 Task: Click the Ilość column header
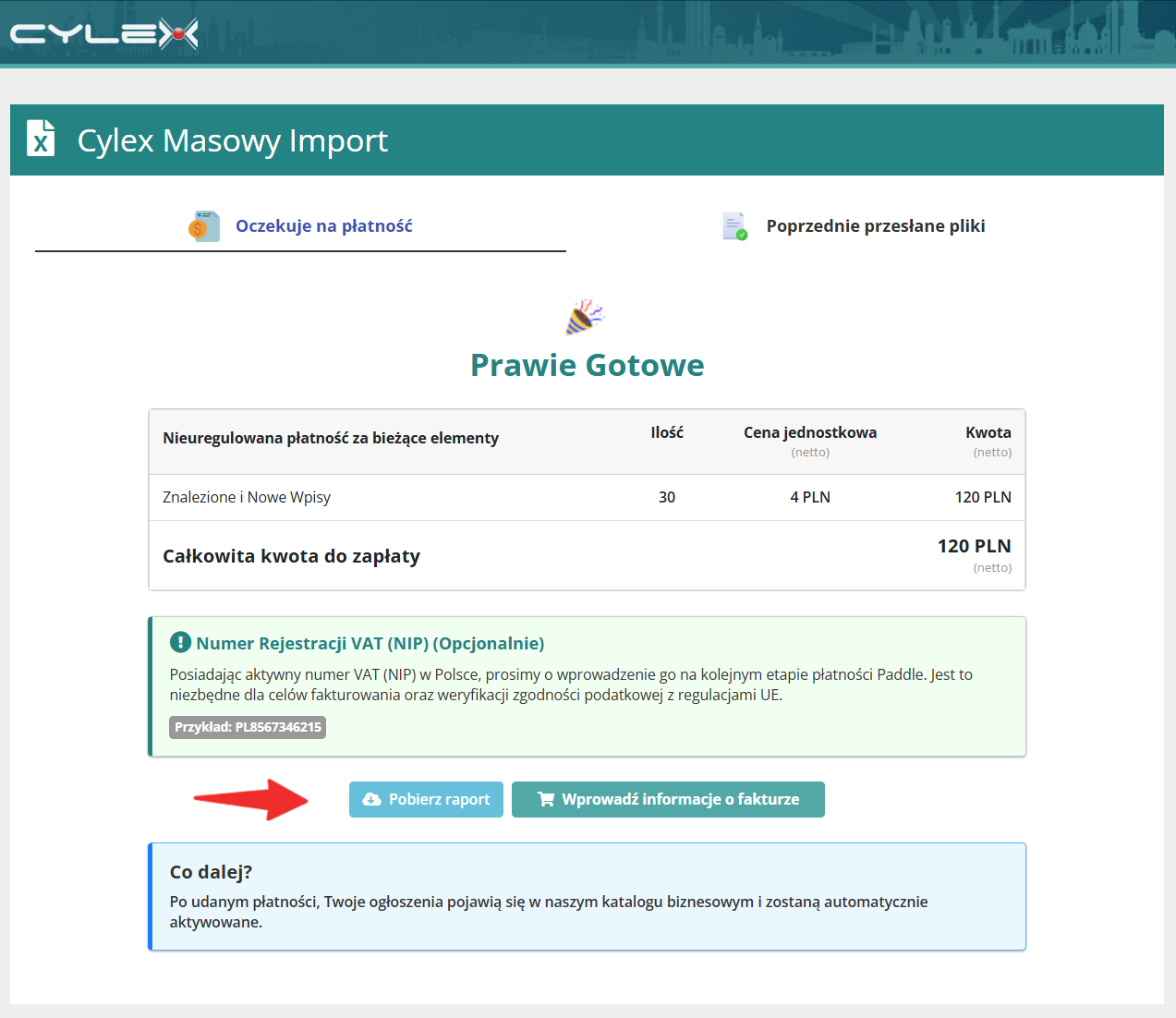tap(667, 432)
